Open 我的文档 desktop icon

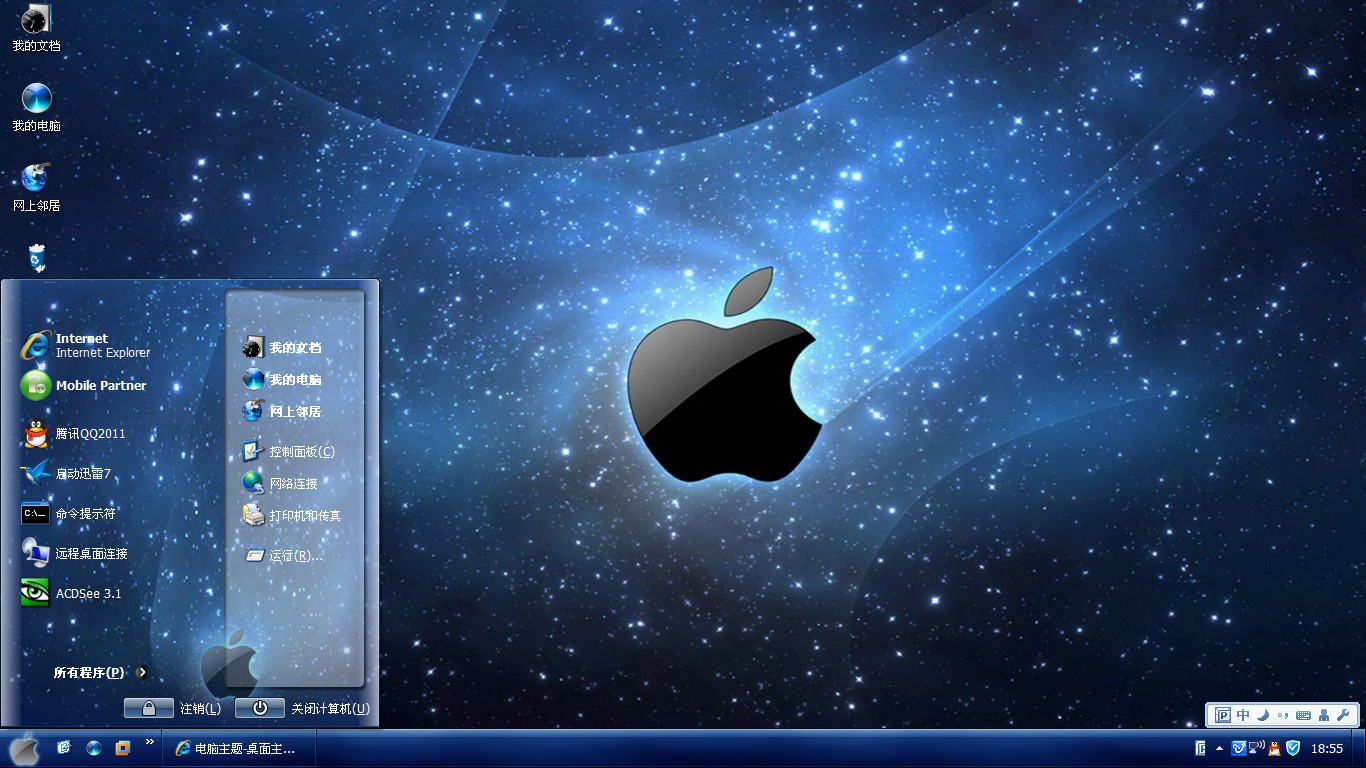(36, 28)
